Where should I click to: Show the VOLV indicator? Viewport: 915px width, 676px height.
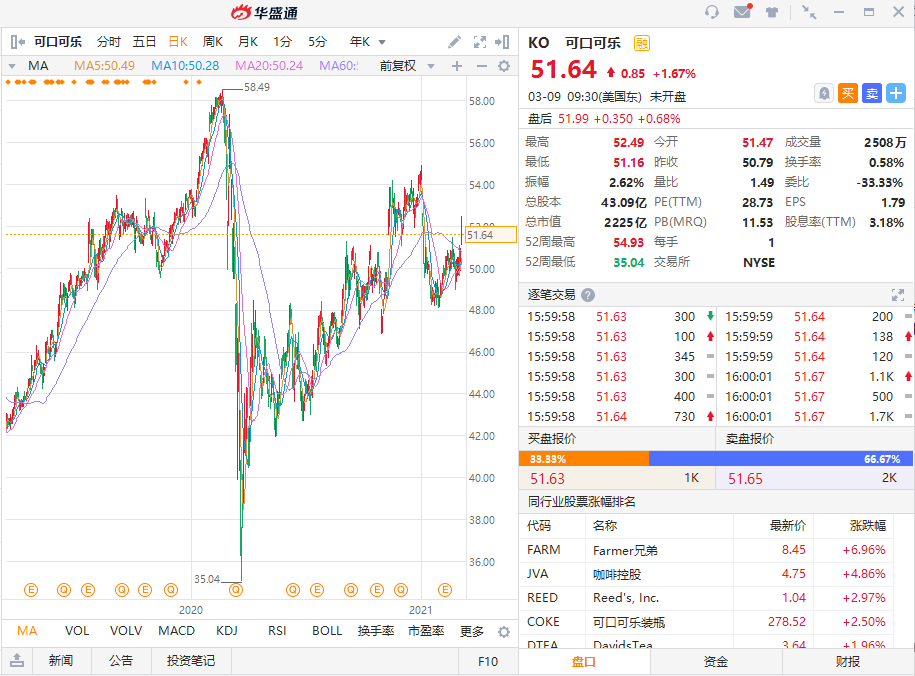126,631
